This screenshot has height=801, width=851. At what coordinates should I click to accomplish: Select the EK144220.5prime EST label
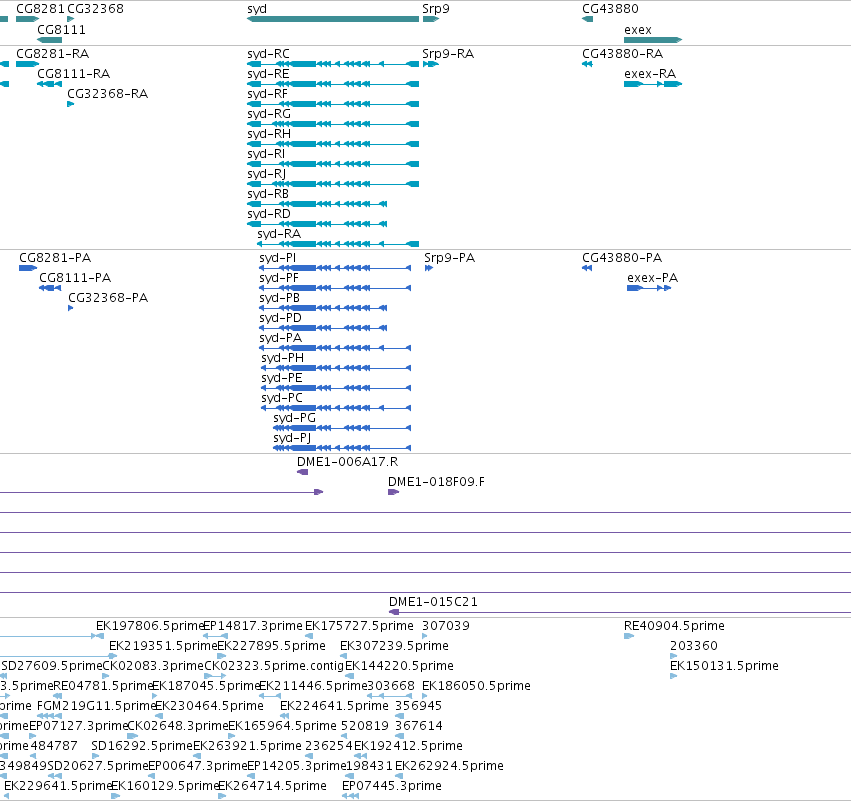pyautogui.click(x=399, y=666)
